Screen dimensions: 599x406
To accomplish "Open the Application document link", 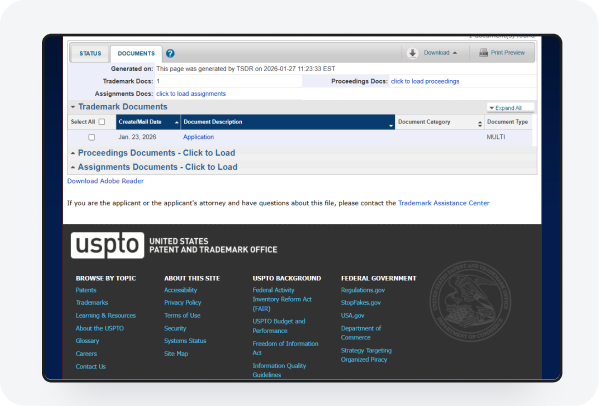I will coord(198,137).
